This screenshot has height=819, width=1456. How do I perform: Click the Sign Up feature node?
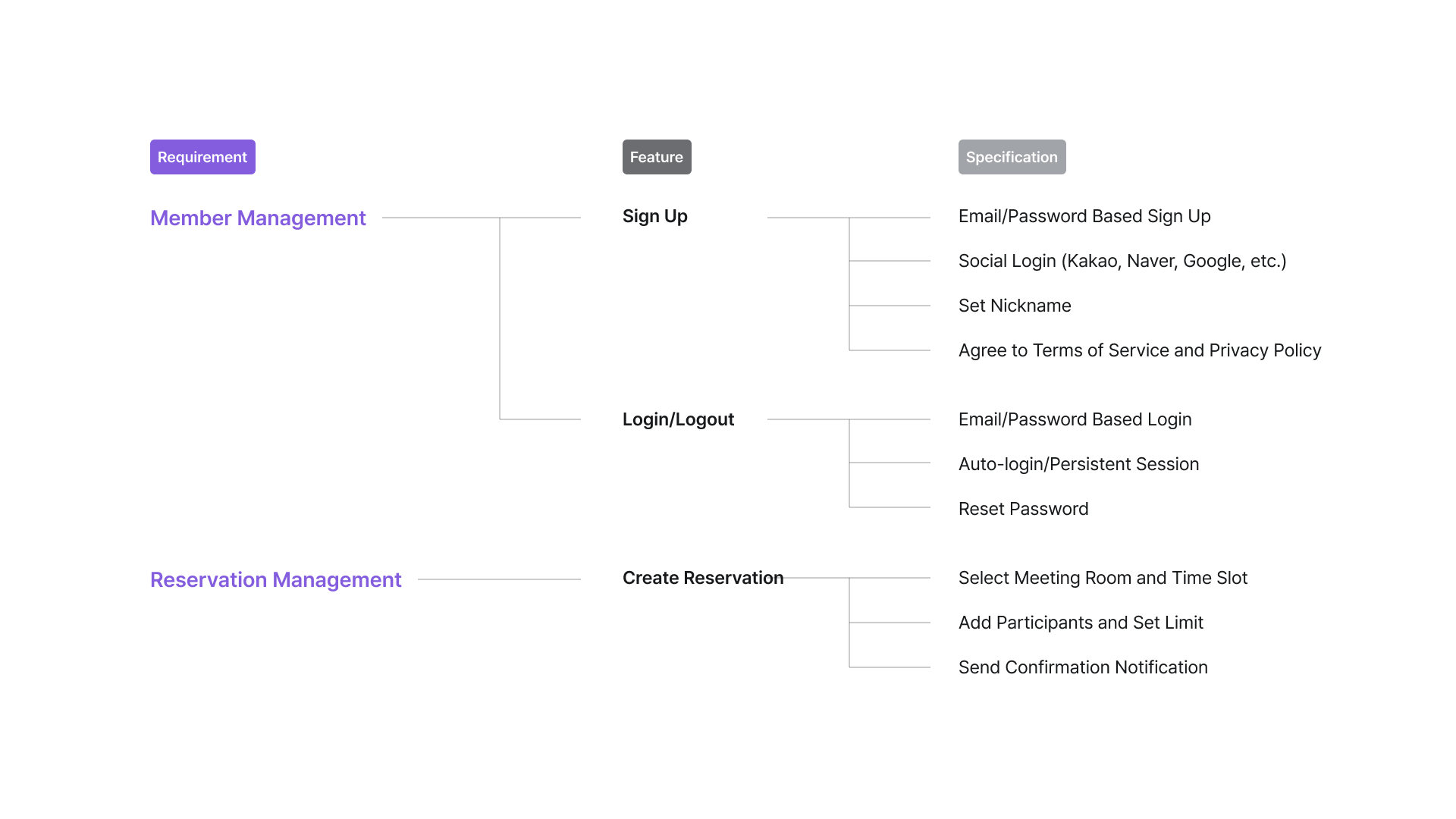(654, 217)
